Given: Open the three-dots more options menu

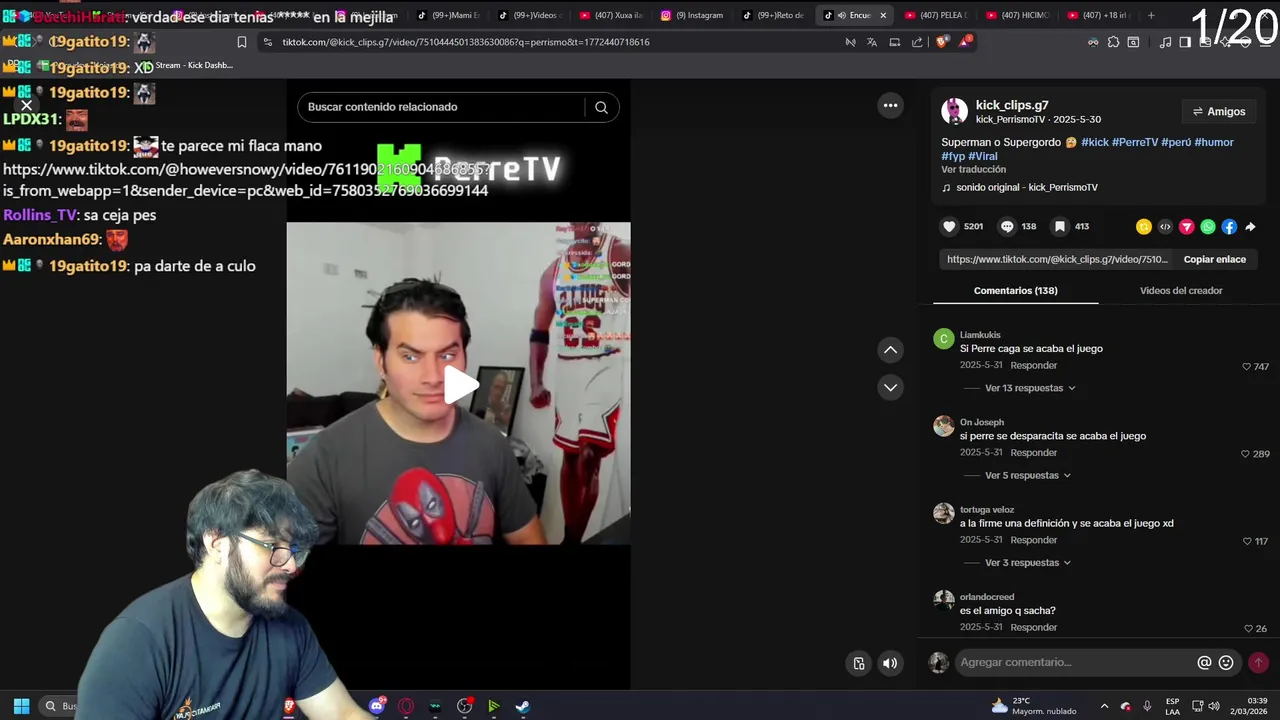Looking at the screenshot, I should tap(890, 105).
